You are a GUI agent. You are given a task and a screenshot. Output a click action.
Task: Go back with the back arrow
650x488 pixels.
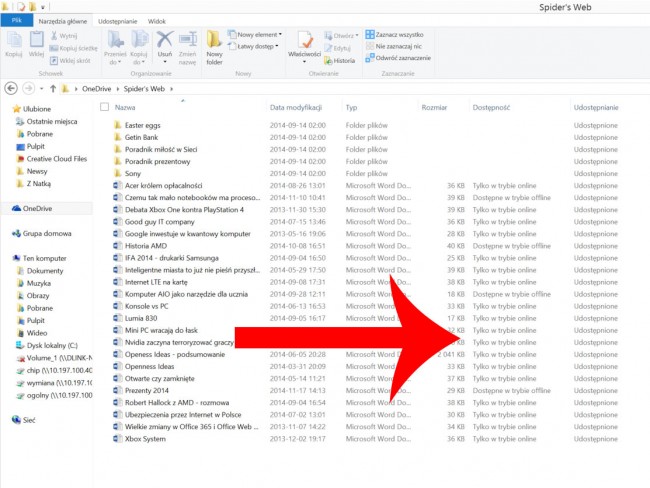(11, 88)
